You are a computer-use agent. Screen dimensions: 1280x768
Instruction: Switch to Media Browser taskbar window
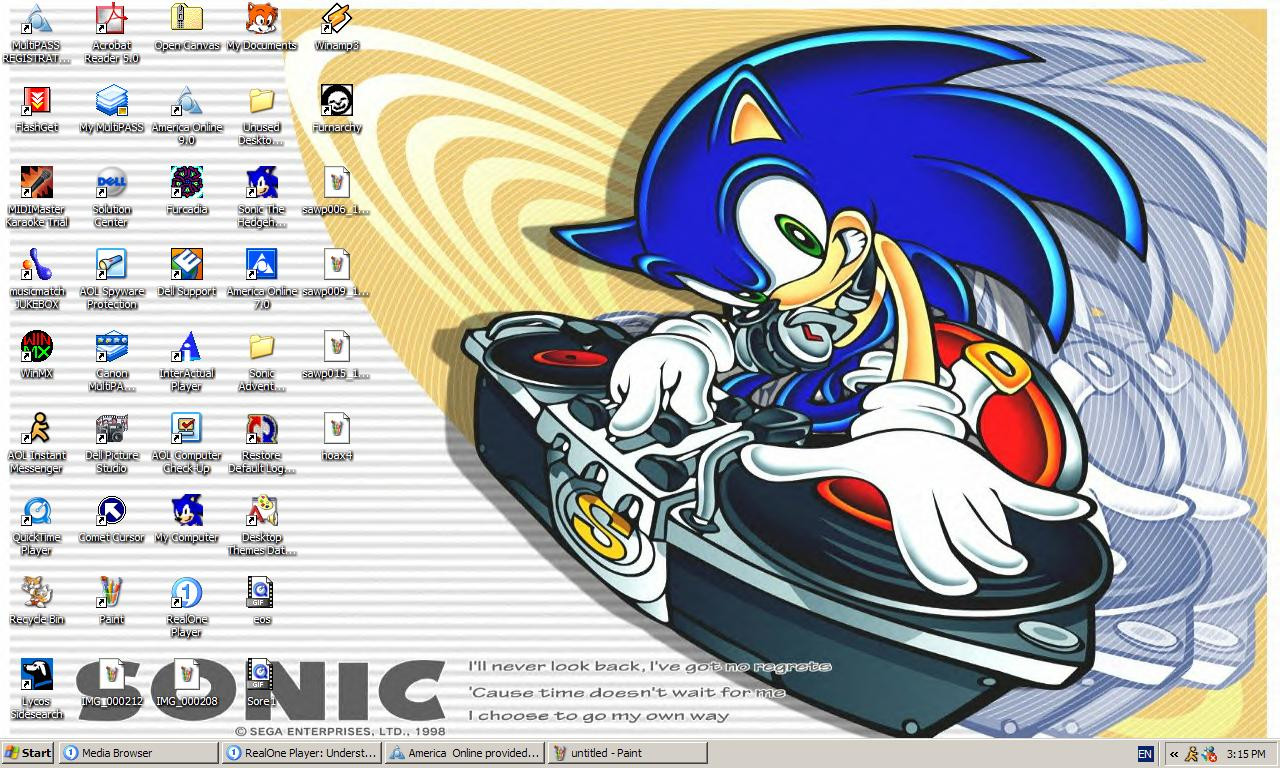pos(139,753)
